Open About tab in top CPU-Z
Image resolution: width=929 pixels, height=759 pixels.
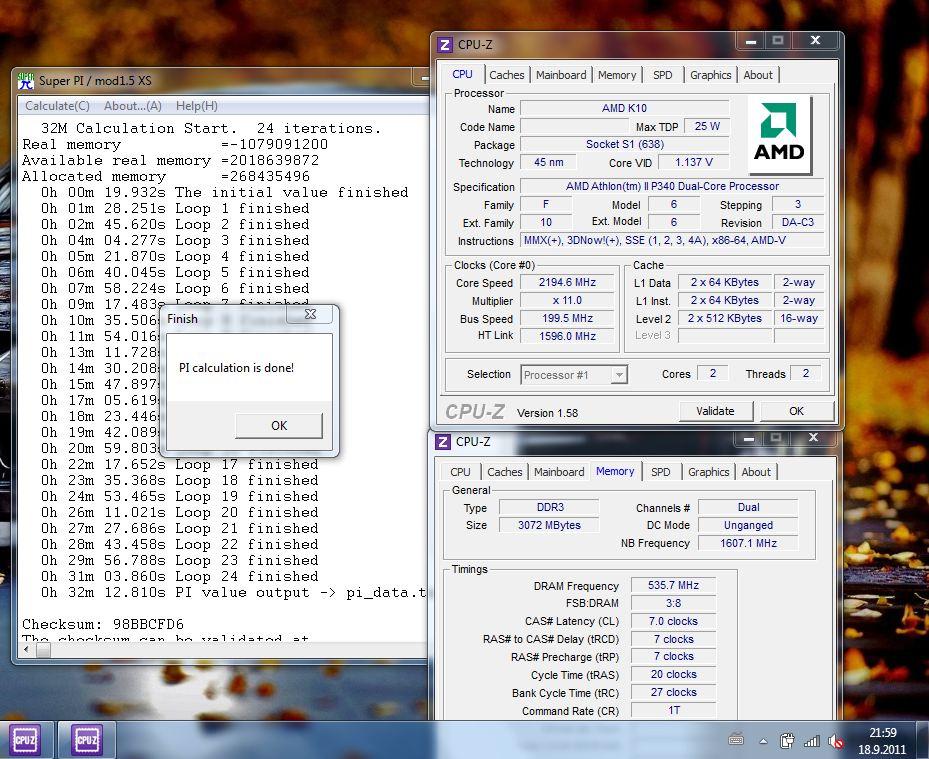pos(758,75)
